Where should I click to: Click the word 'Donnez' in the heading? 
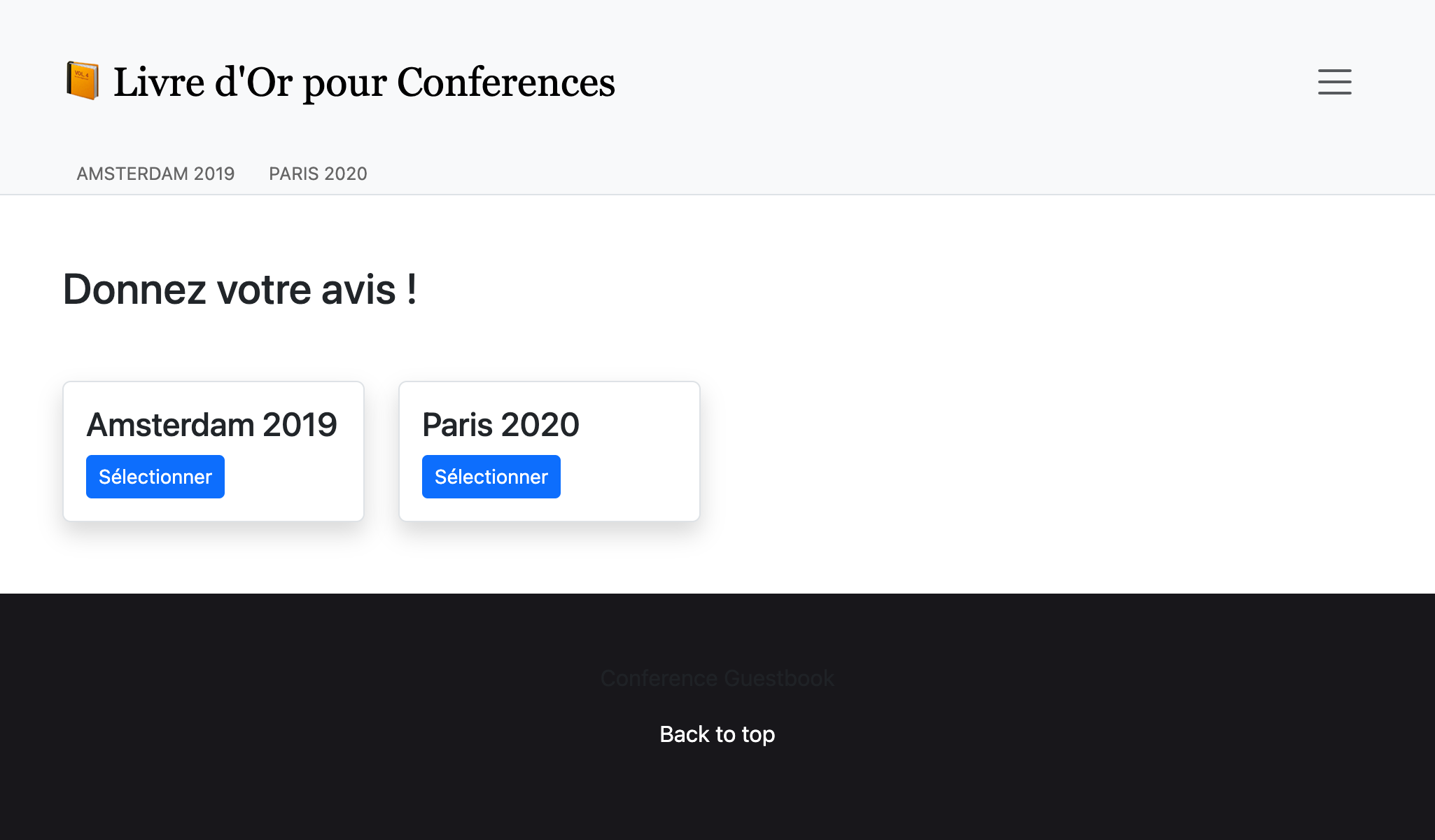pos(134,289)
